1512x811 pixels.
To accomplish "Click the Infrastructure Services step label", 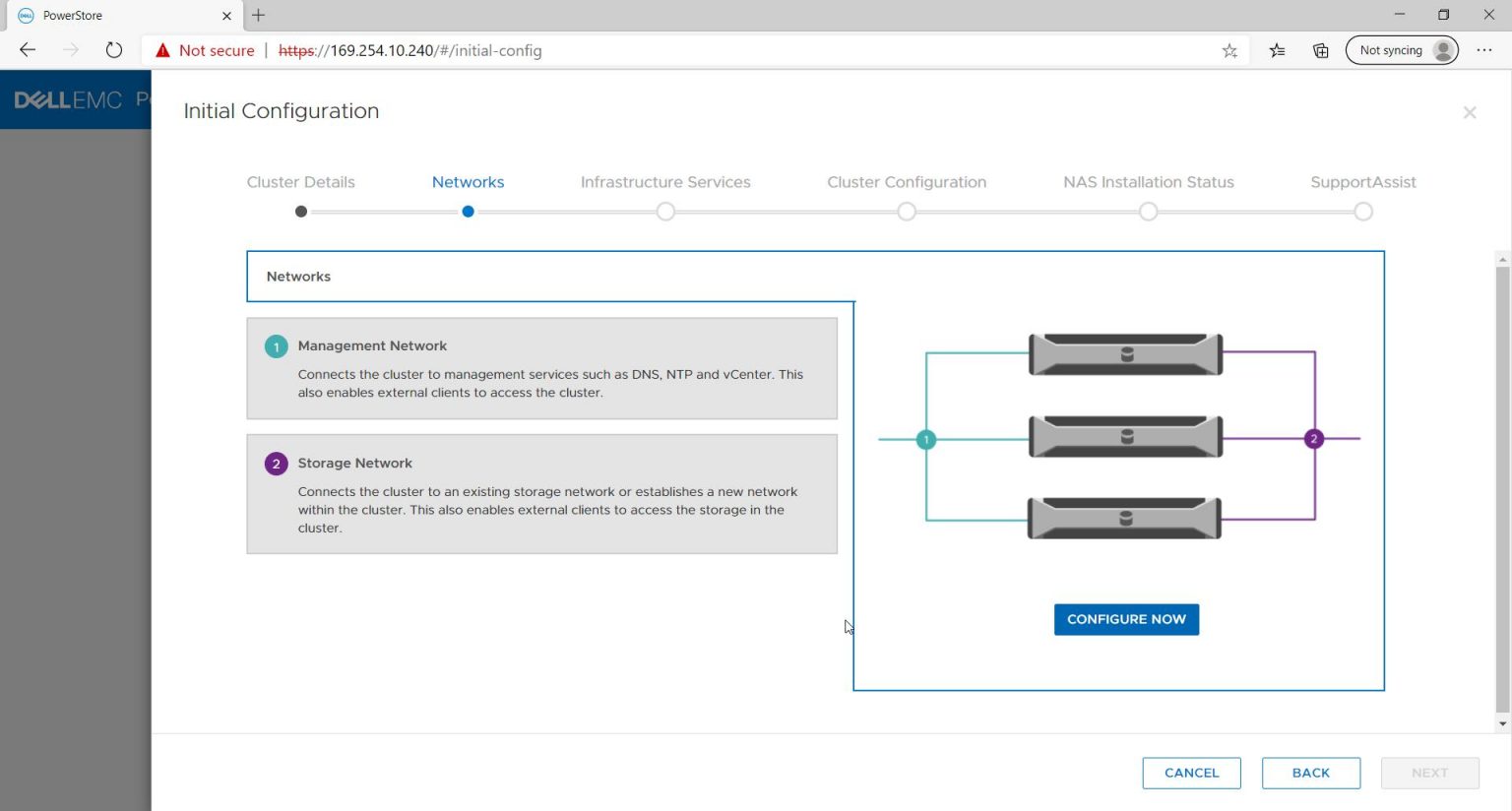I will [665, 182].
